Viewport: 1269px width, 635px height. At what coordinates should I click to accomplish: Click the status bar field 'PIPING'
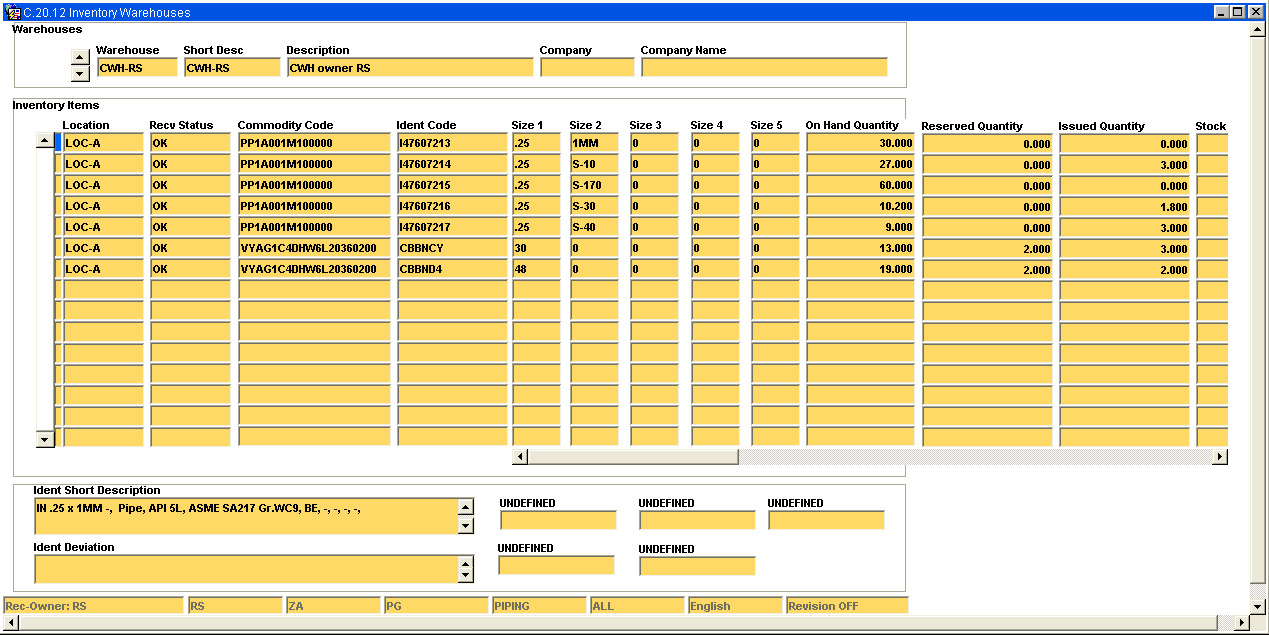(x=539, y=606)
